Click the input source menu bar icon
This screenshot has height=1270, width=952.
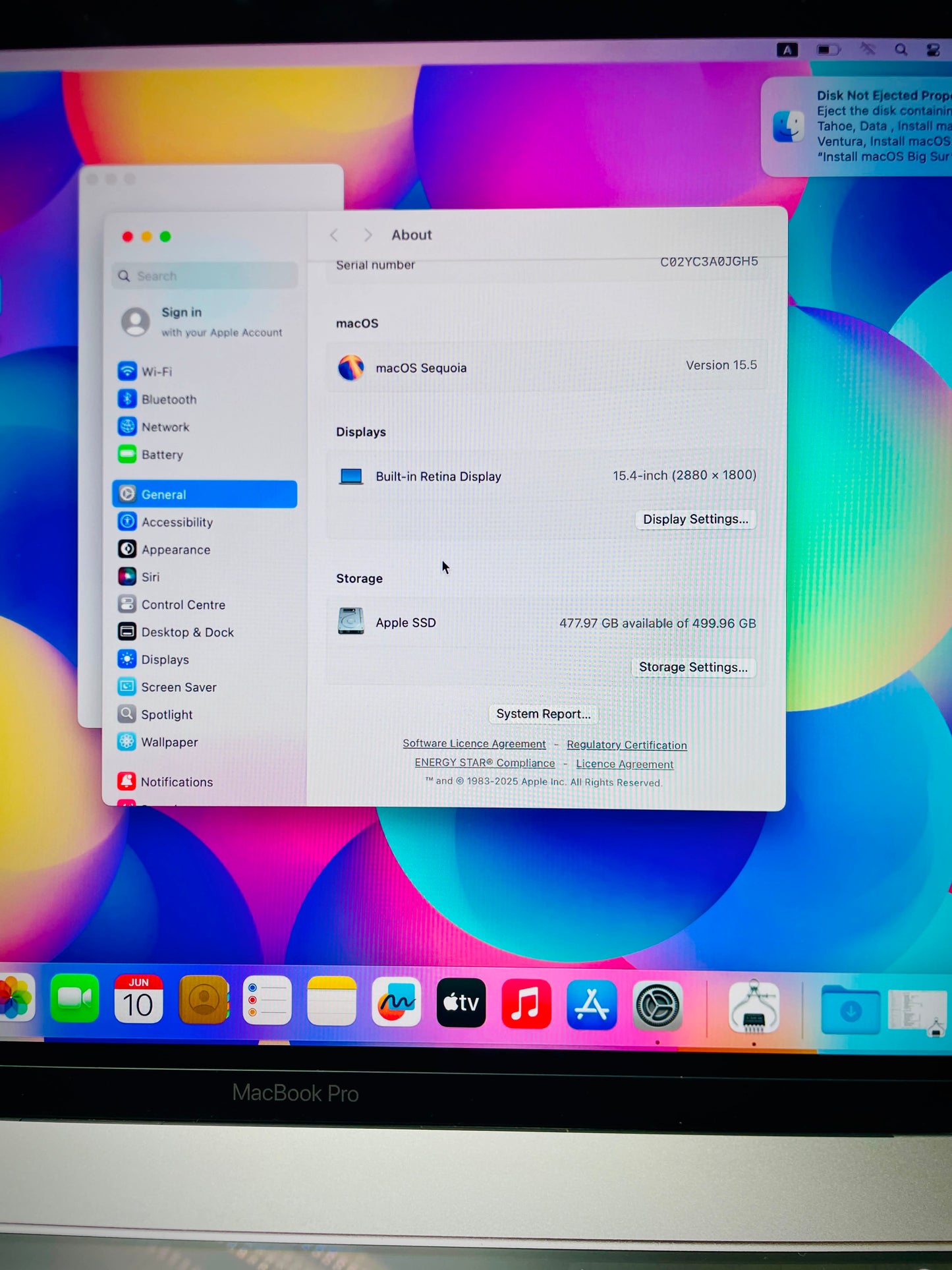click(x=787, y=49)
